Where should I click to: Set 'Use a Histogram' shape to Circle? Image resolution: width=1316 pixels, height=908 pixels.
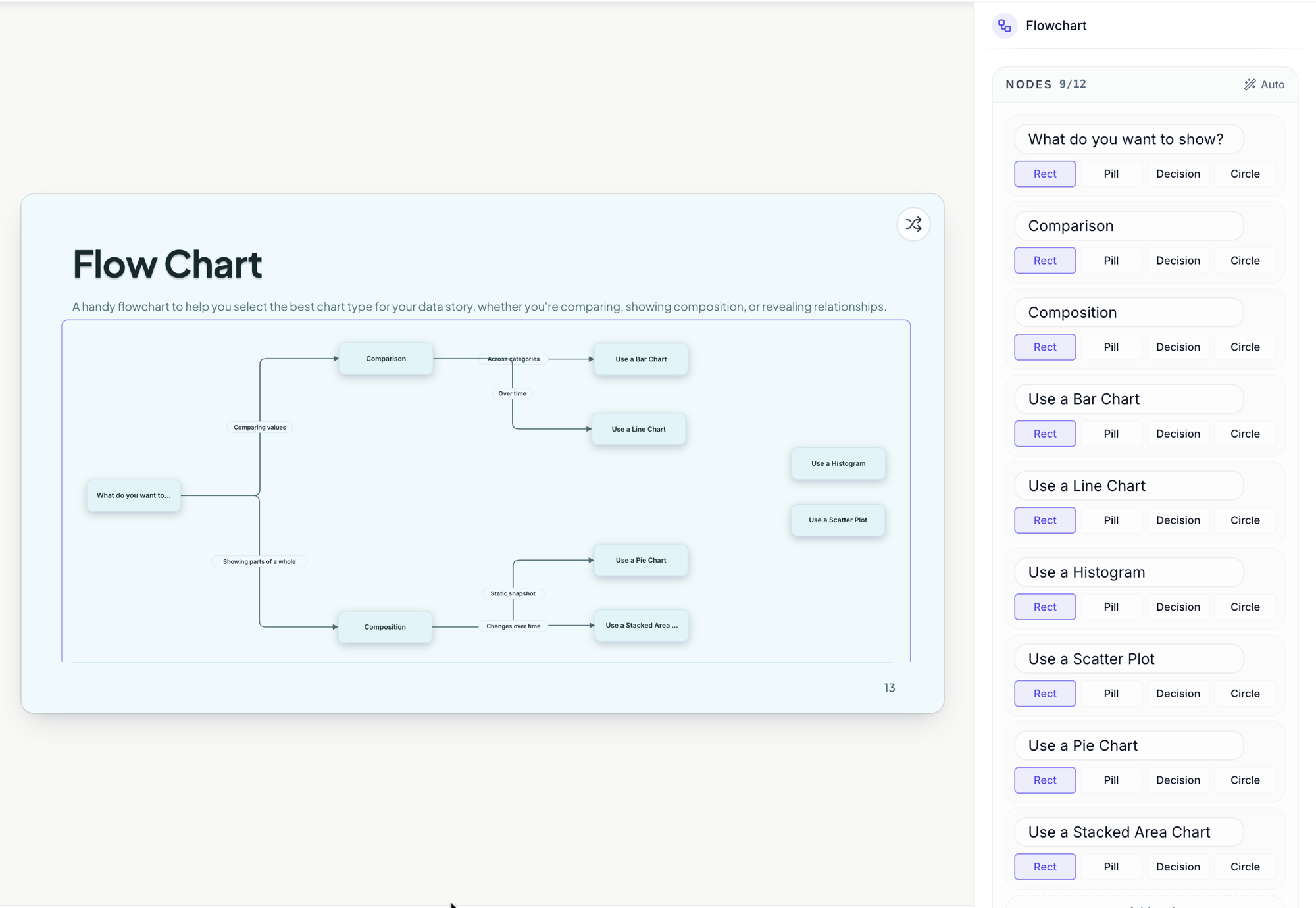click(1245, 607)
